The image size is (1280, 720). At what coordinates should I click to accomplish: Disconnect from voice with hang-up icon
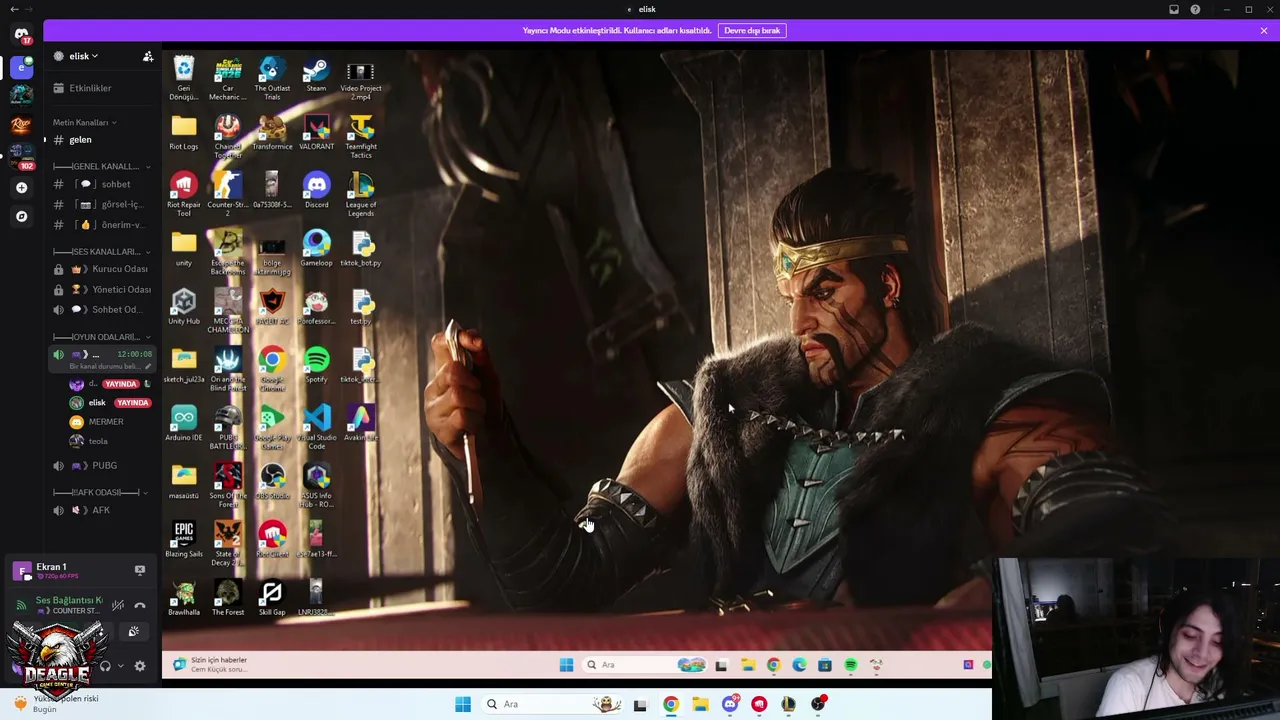[140, 605]
